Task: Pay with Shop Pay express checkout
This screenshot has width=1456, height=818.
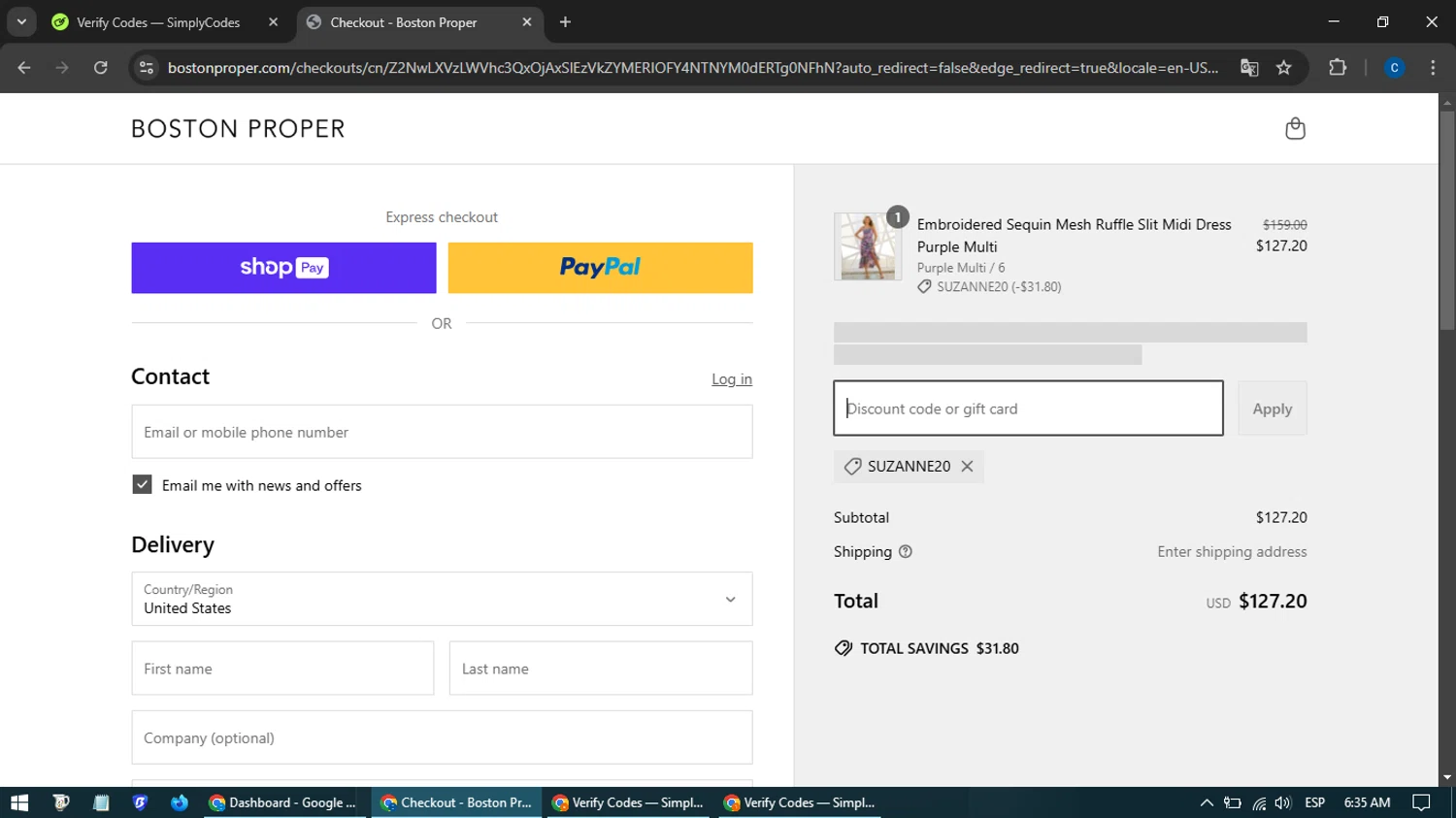Action: coord(283,268)
